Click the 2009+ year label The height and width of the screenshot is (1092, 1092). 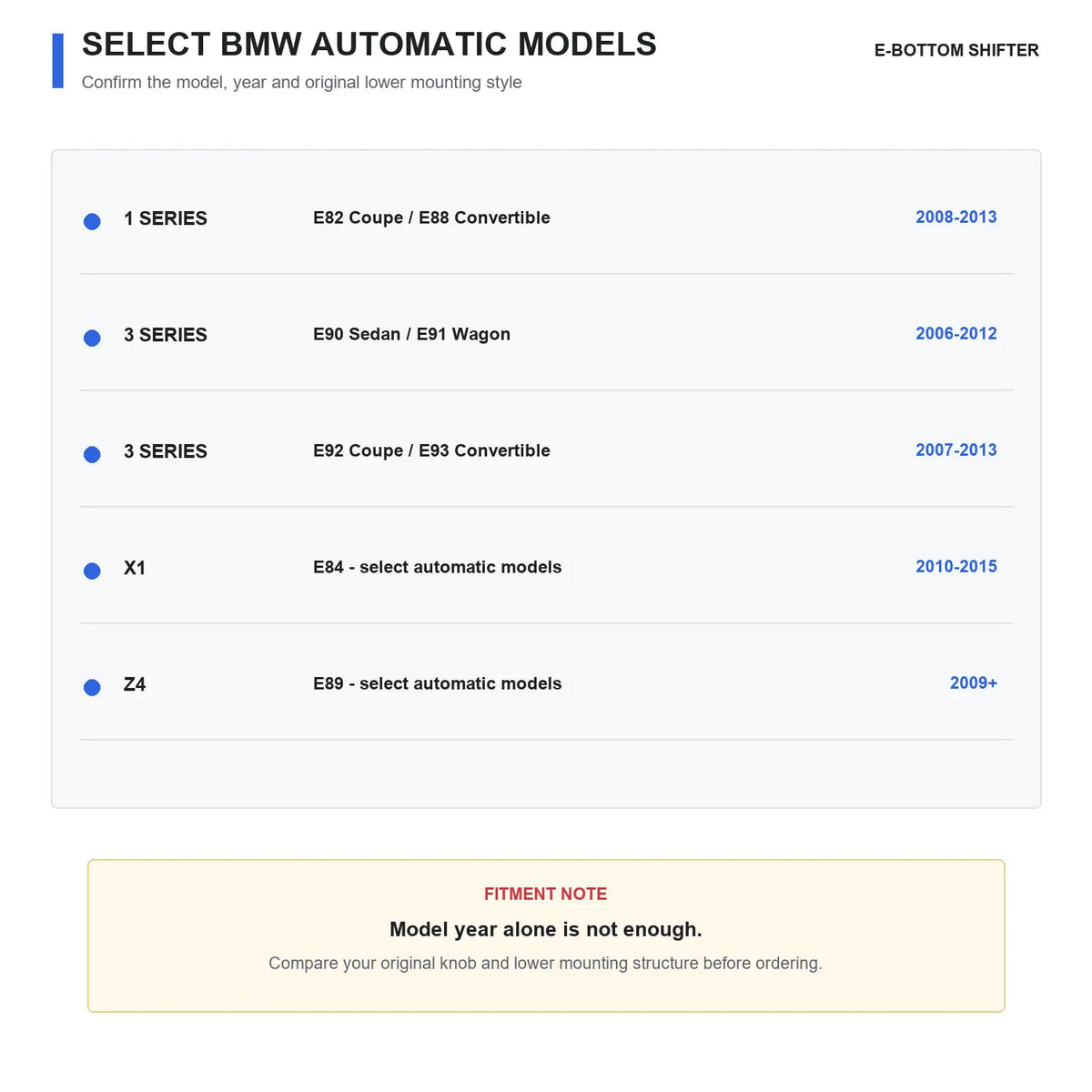coord(974,682)
